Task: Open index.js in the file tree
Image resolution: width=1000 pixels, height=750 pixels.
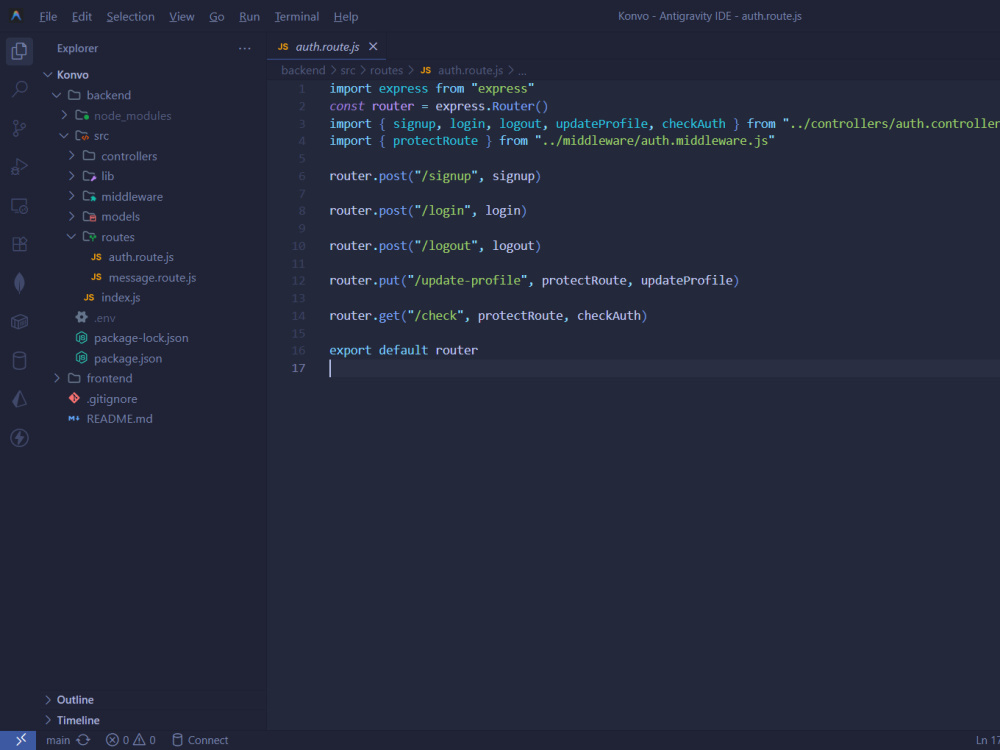Action: 121,297
